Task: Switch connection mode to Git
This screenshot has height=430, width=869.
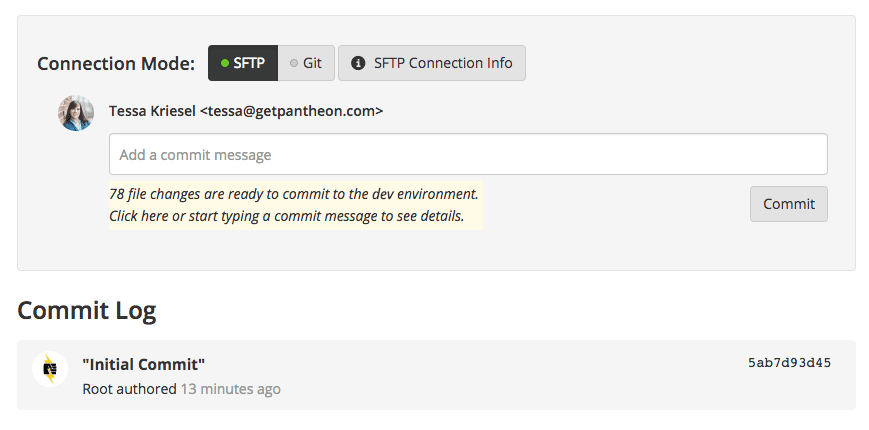Action: (306, 63)
